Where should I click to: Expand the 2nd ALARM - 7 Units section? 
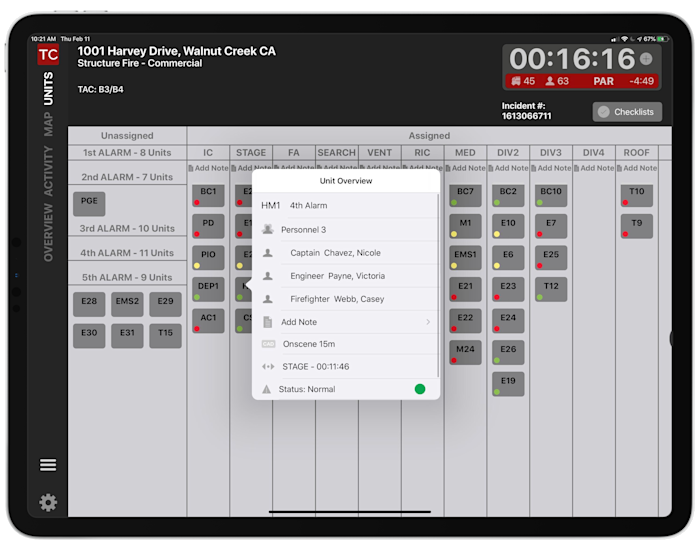[127, 177]
